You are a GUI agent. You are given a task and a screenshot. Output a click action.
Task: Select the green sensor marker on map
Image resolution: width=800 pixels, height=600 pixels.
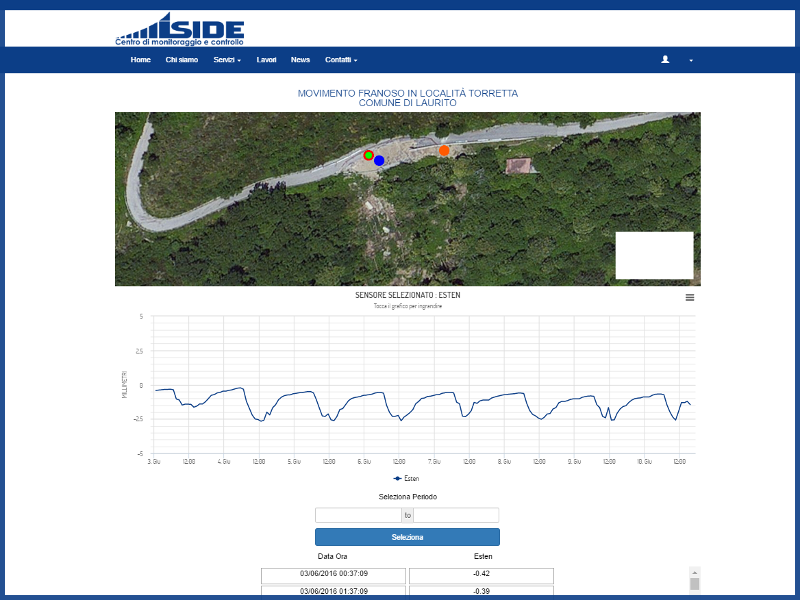(x=368, y=155)
